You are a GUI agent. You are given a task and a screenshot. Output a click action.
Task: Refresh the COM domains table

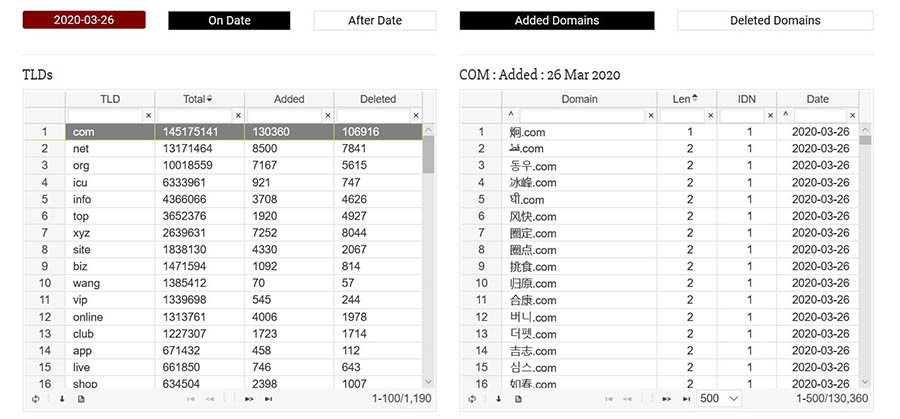tap(472, 399)
